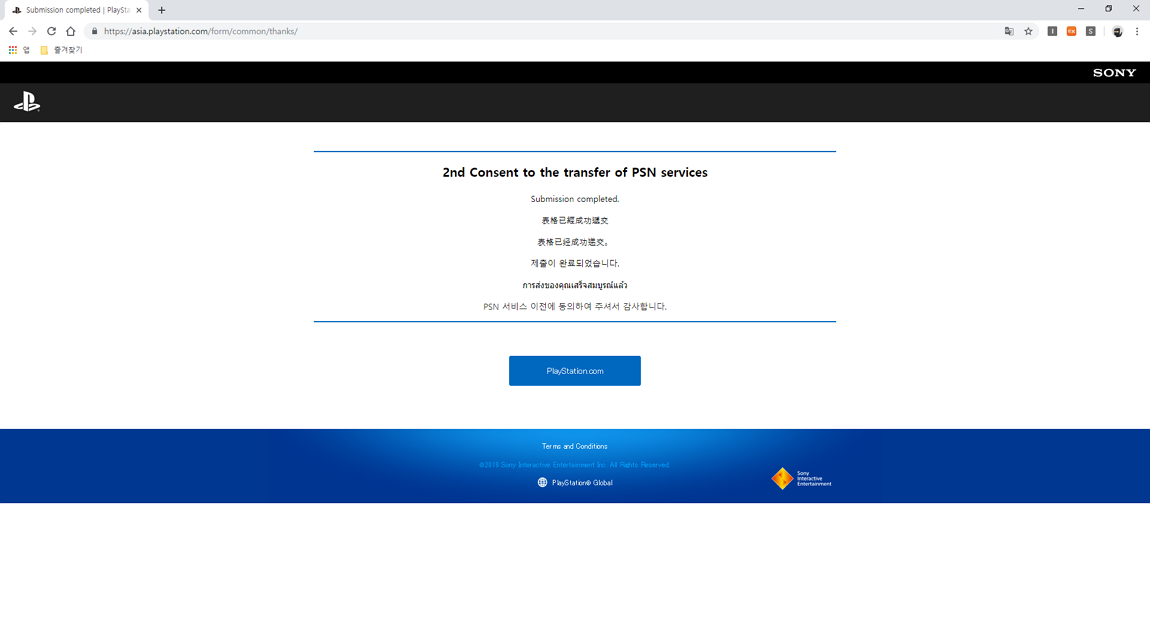Viewport: 1150px width, 629px height.
Task: Click the blue PlayStation.com button
Action: click(575, 371)
